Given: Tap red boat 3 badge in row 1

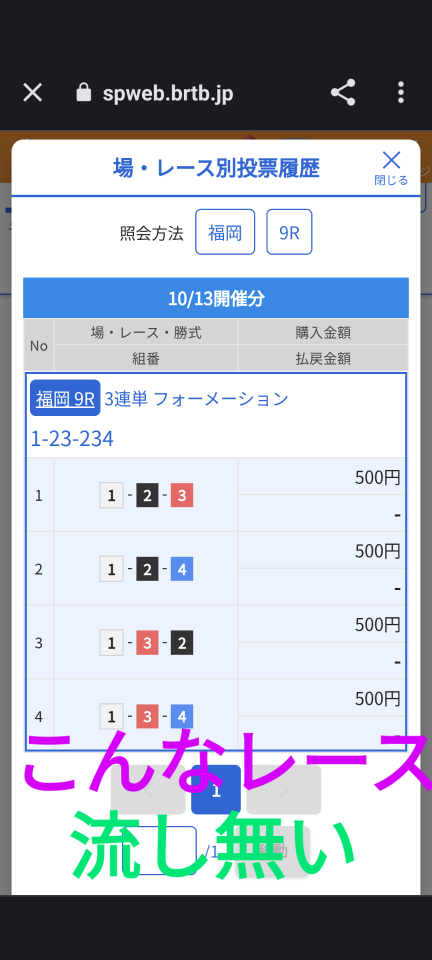Looking at the screenshot, I should coord(182,495).
